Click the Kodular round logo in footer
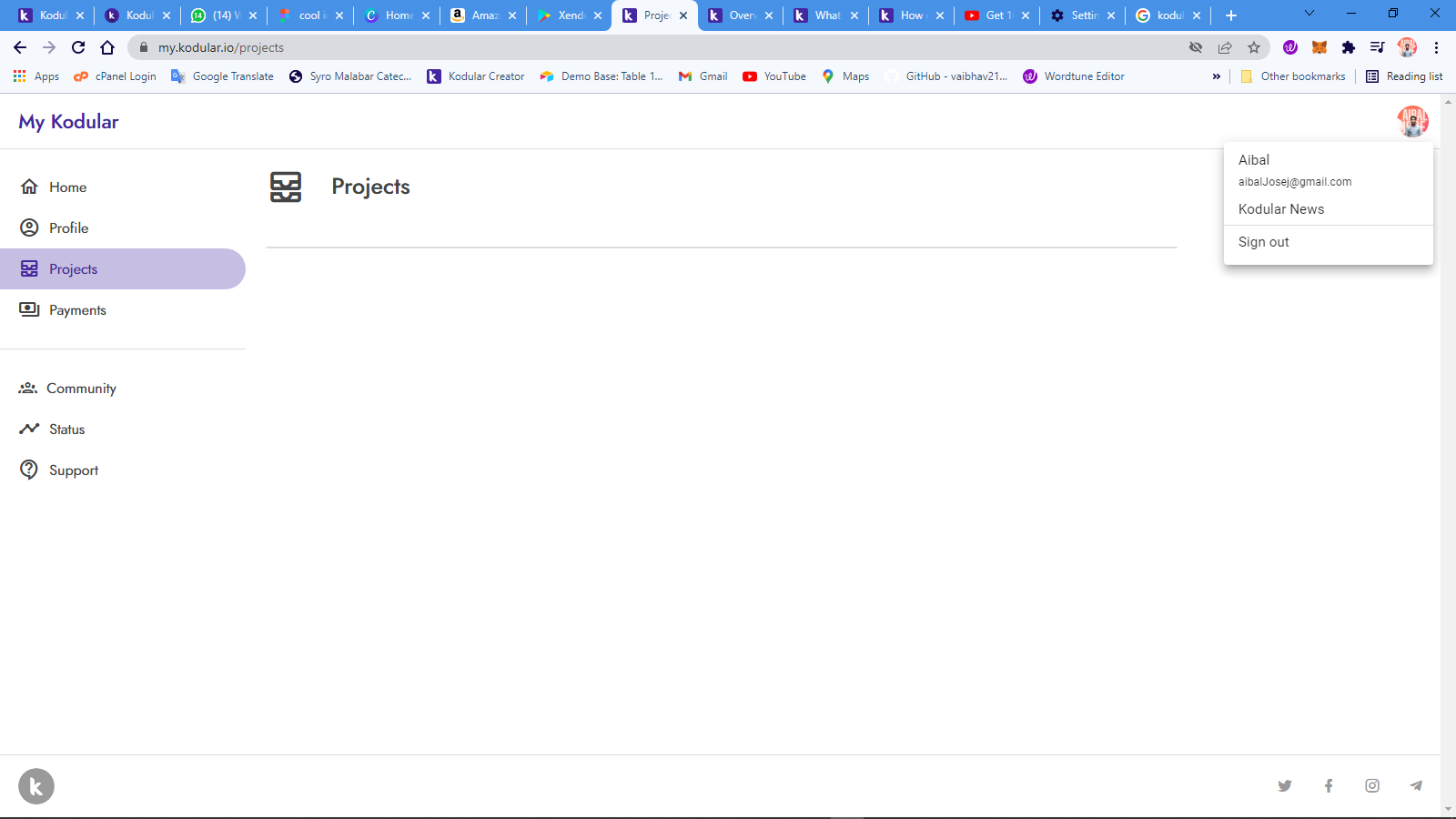The height and width of the screenshot is (819, 1456). [36, 786]
